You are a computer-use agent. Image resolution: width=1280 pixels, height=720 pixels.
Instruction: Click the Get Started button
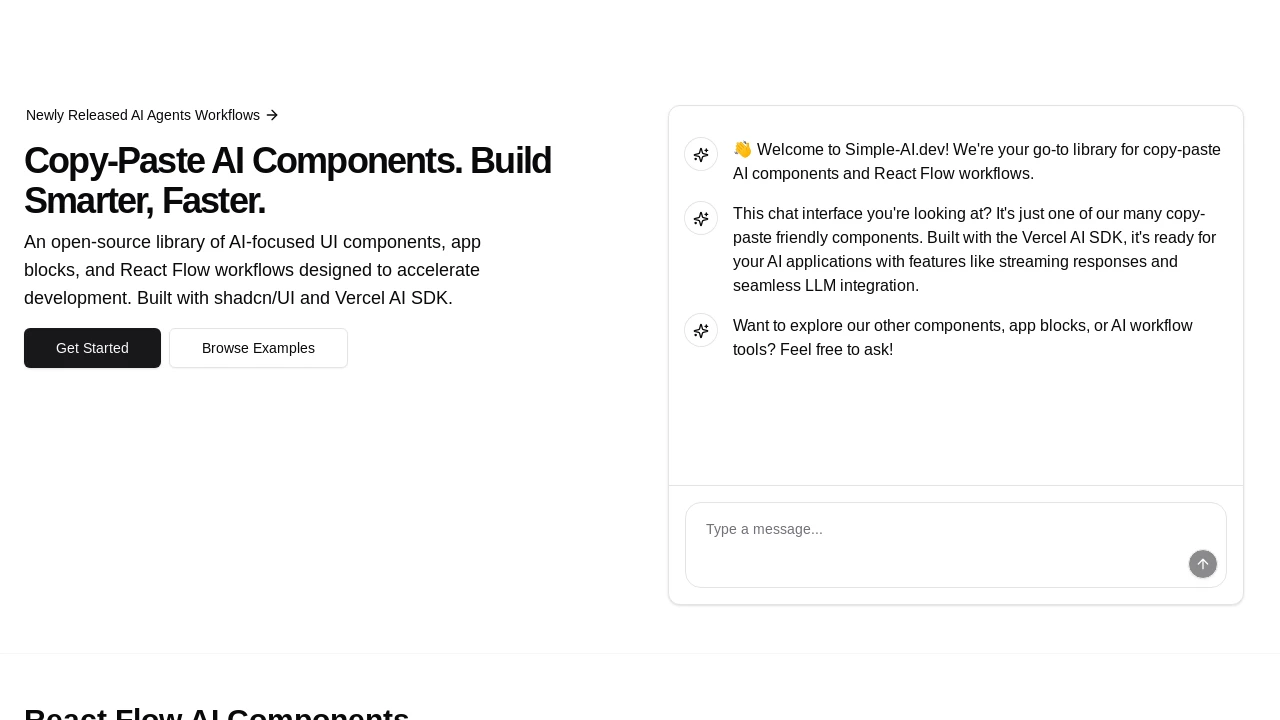[92, 348]
